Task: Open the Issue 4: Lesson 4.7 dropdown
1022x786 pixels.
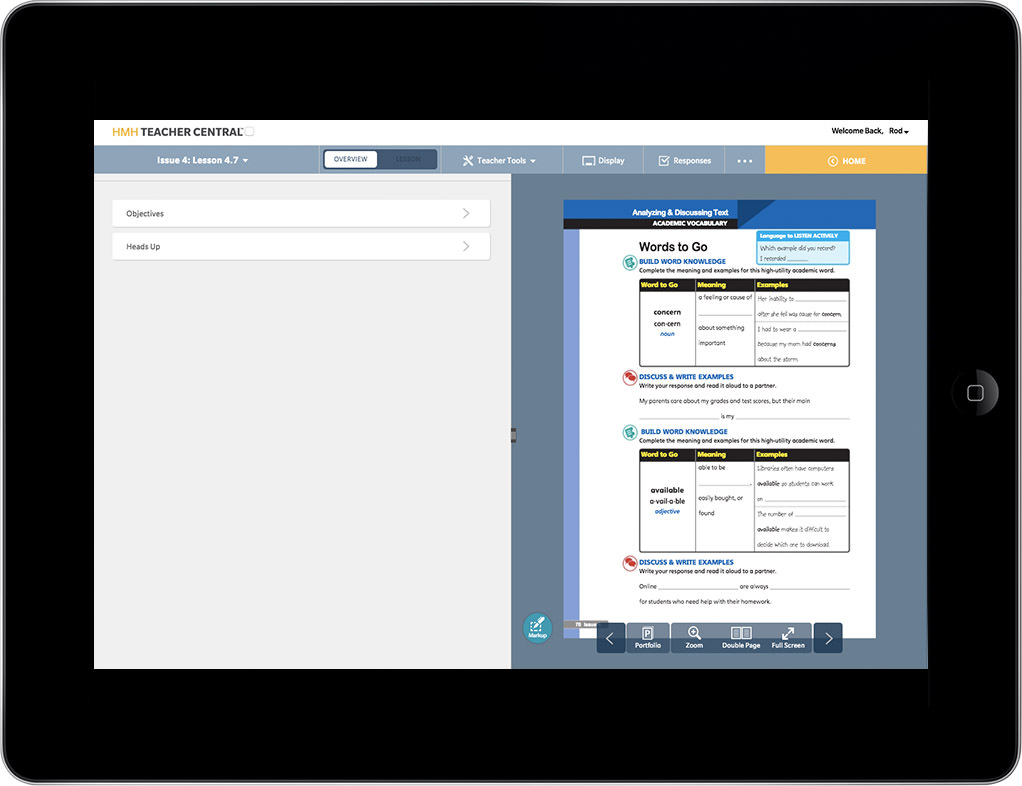Action: pyautogui.click(x=203, y=160)
